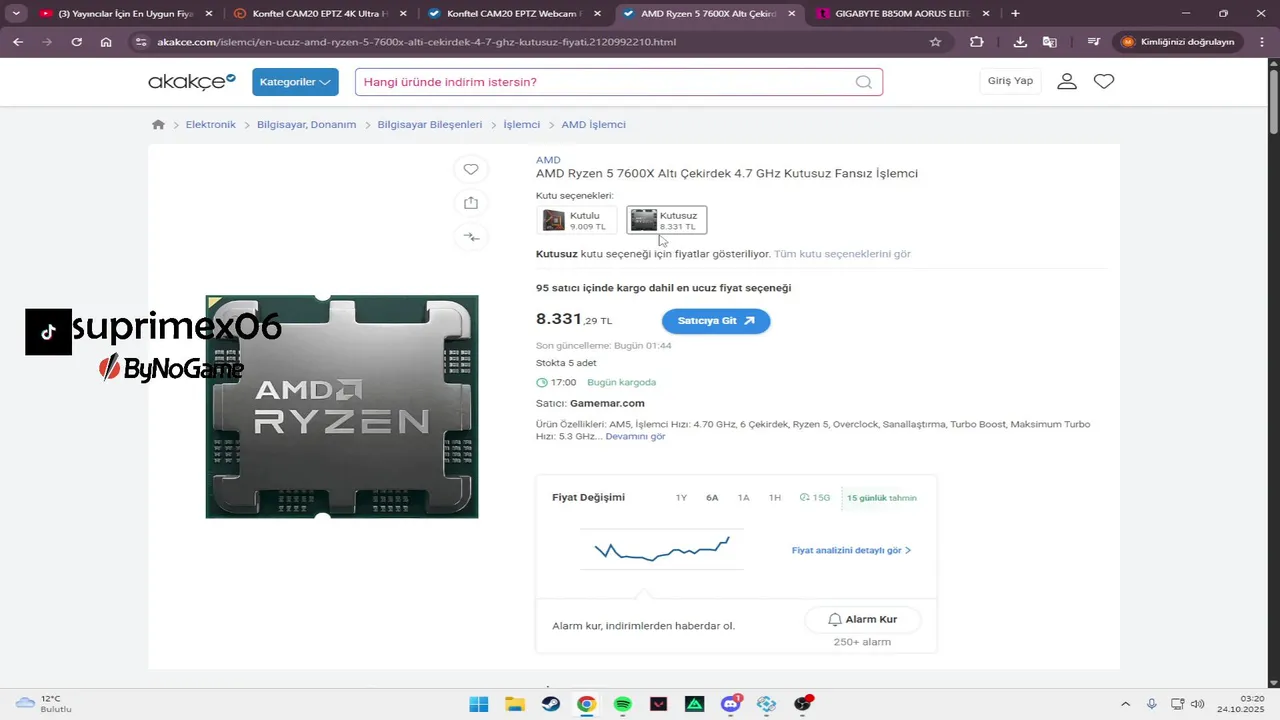Bookmark this page with the star icon
This screenshot has width=1280, height=720.
click(x=935, y=42)
